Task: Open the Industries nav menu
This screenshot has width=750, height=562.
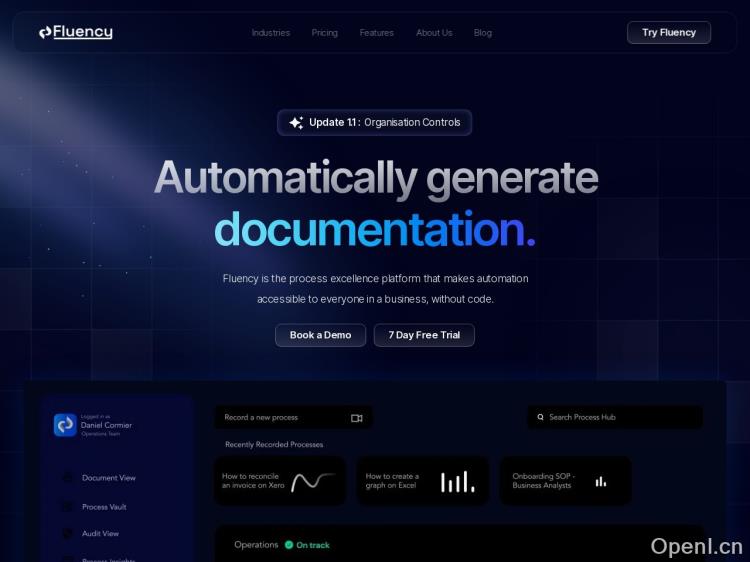Action: pos(271,33)
